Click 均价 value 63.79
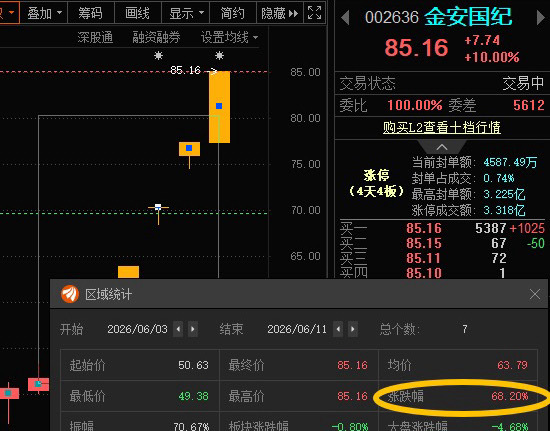 click(x=512, y=365)
